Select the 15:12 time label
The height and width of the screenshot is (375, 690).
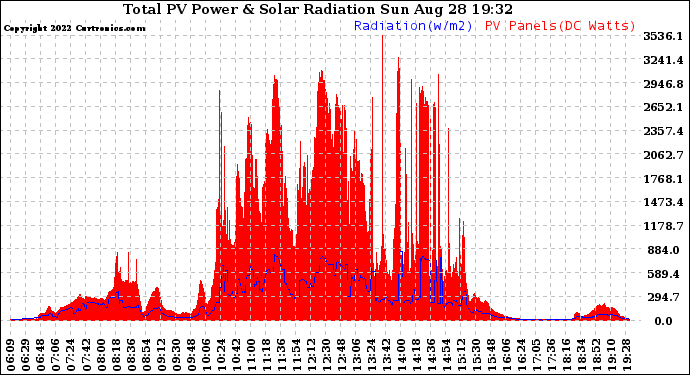(462, 355)
